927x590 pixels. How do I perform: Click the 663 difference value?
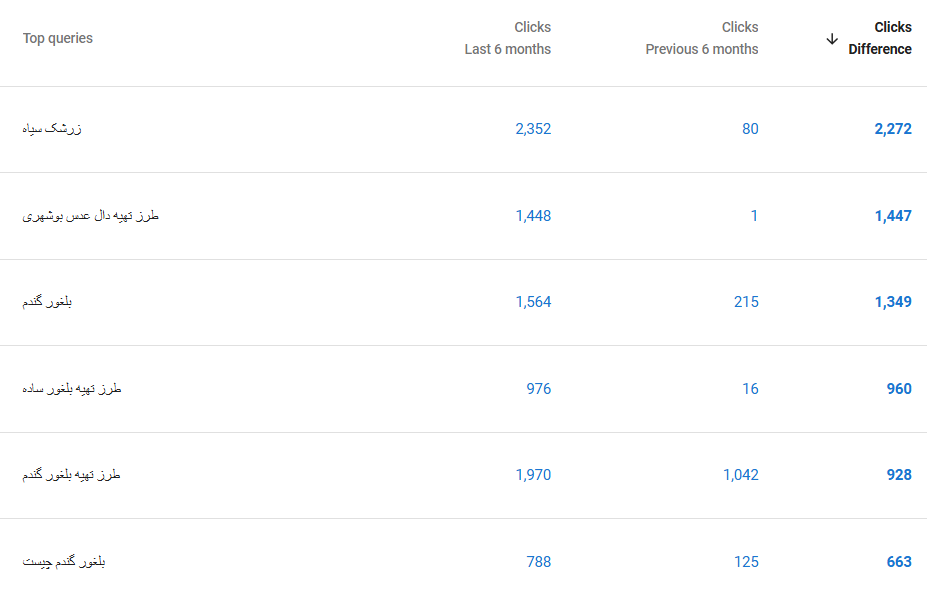(899, 562)
